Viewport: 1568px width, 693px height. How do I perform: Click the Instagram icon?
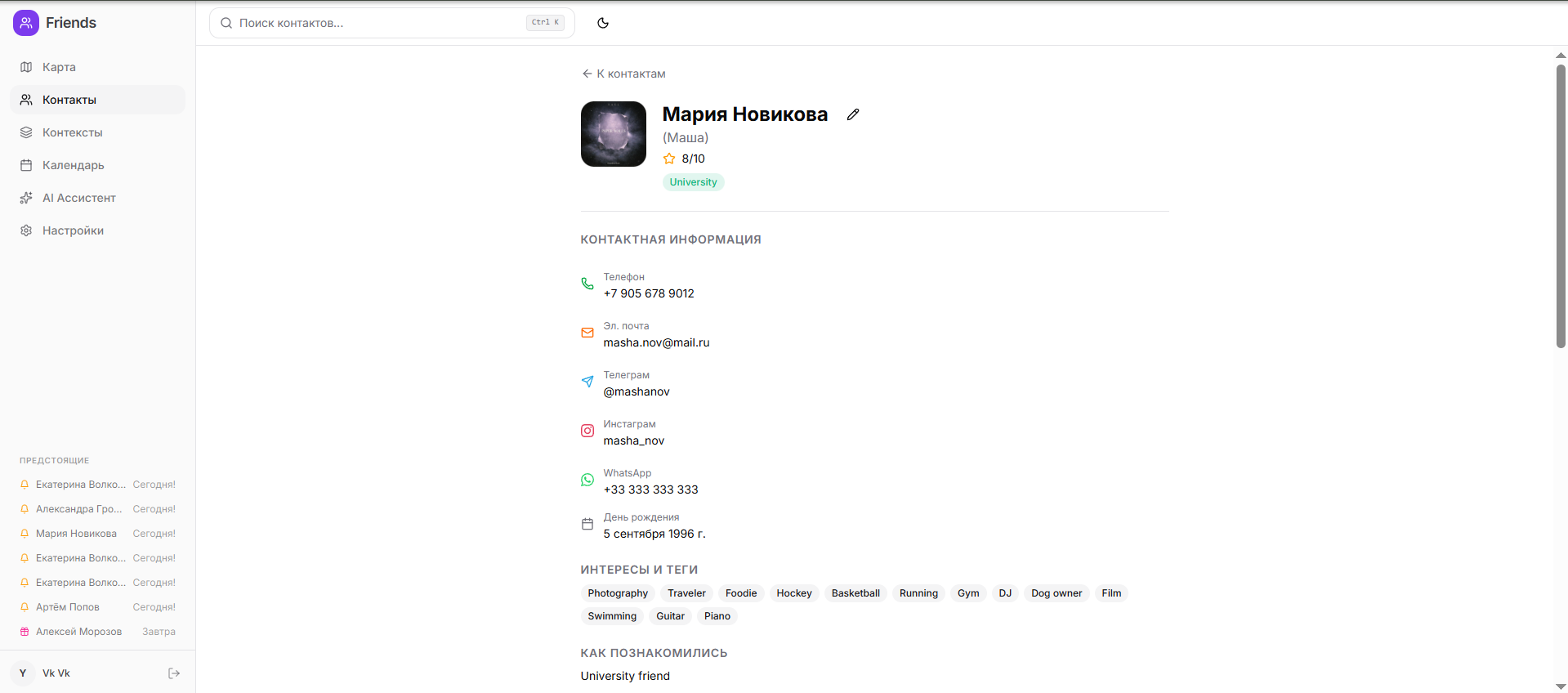pyautogui.click(x=587, y=431)
